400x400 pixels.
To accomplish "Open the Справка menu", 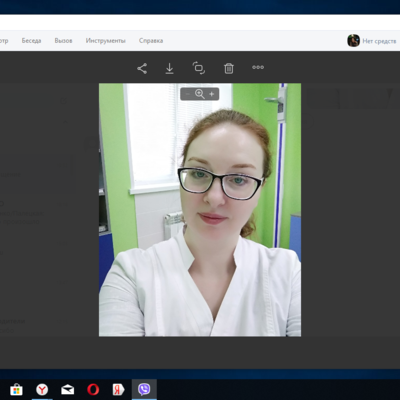I will (151, 41).
